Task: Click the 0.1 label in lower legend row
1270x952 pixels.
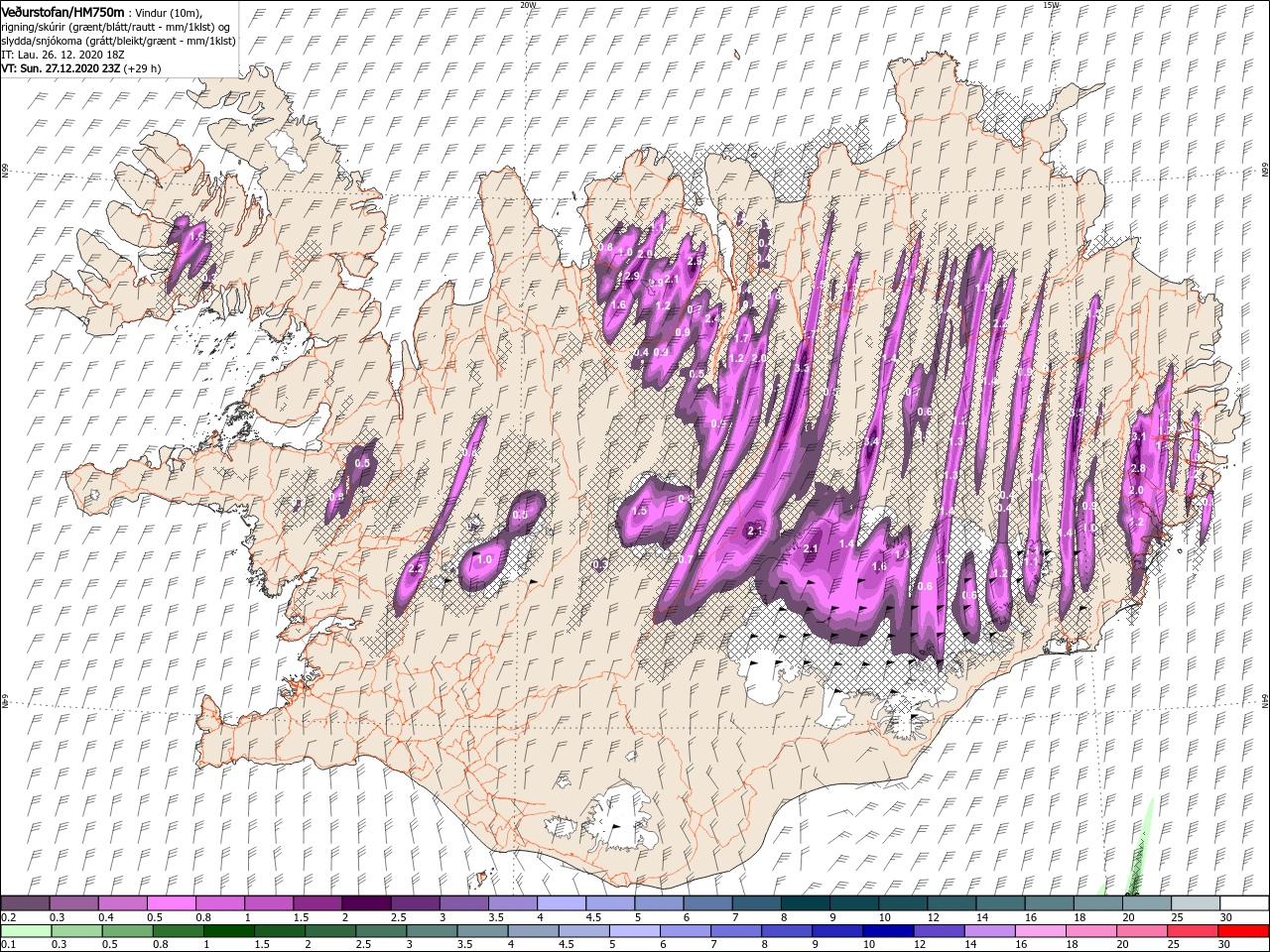Action: point(8,945)
